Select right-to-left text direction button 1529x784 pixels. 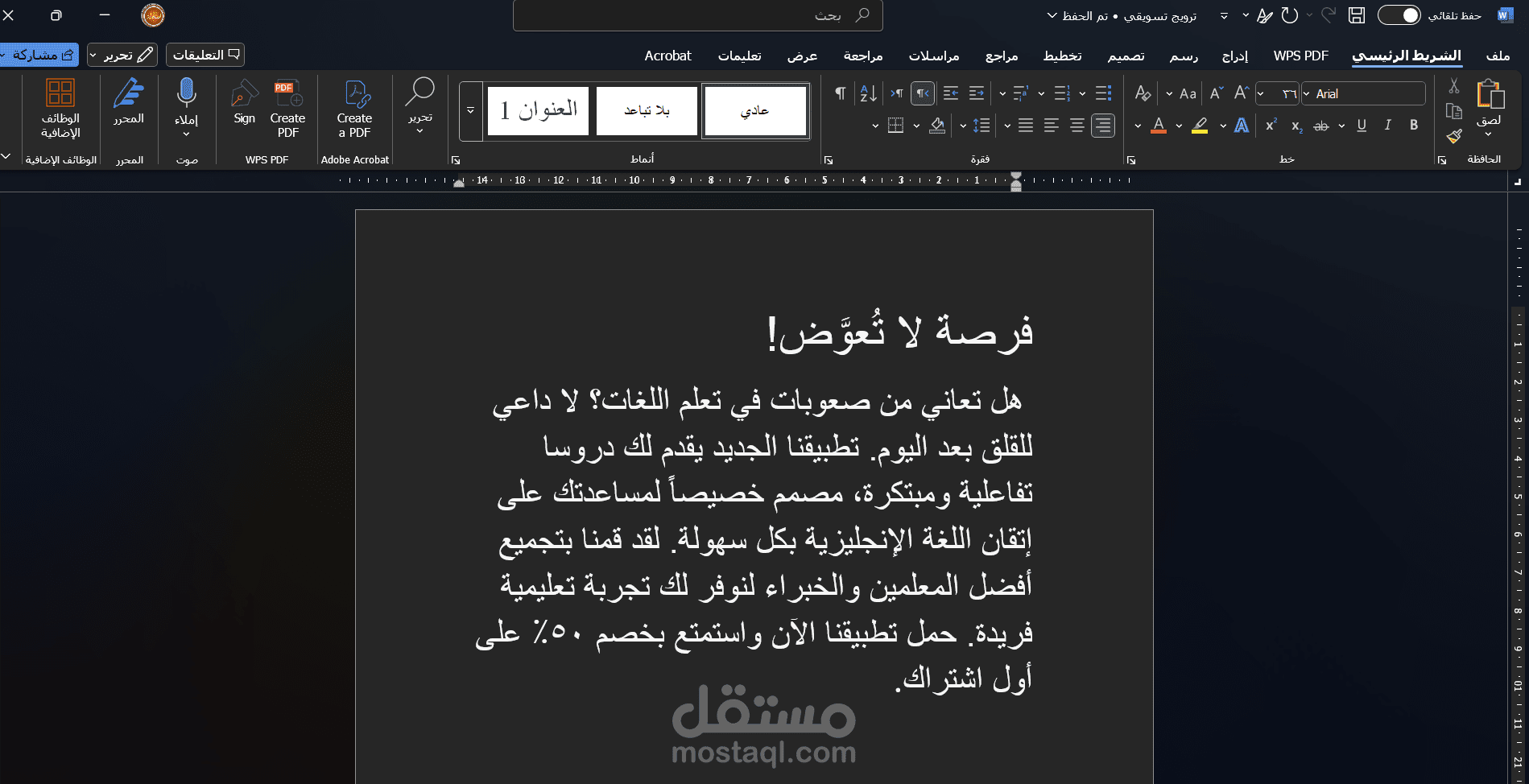923,93
